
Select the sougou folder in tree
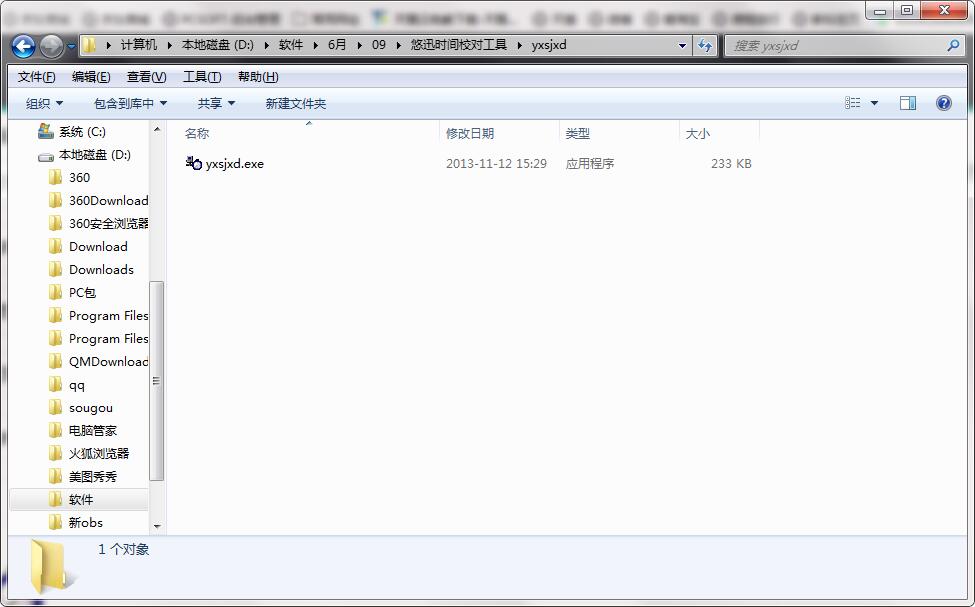90,408
